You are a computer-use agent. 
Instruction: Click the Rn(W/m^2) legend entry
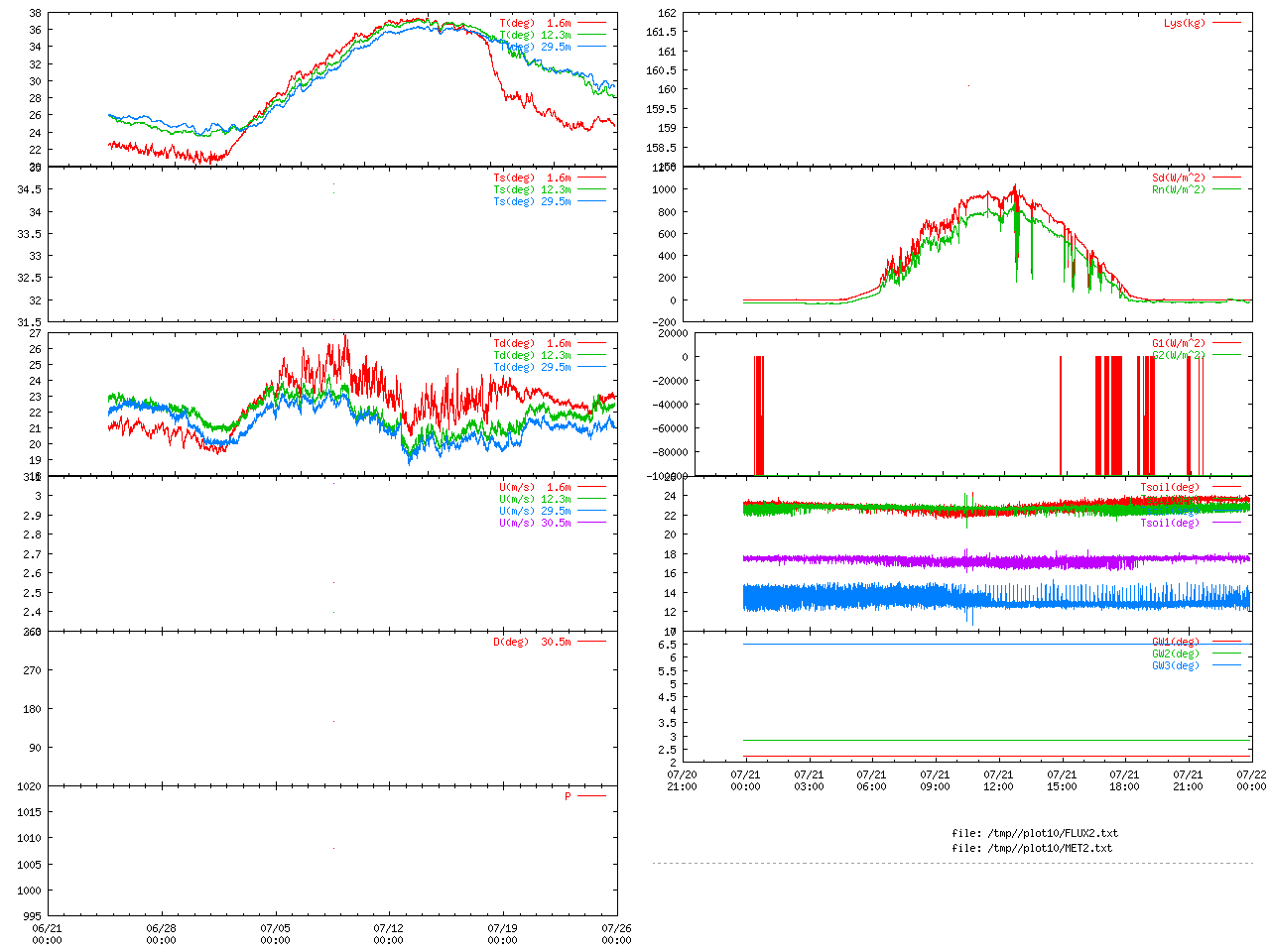[x=1178, y=189]
